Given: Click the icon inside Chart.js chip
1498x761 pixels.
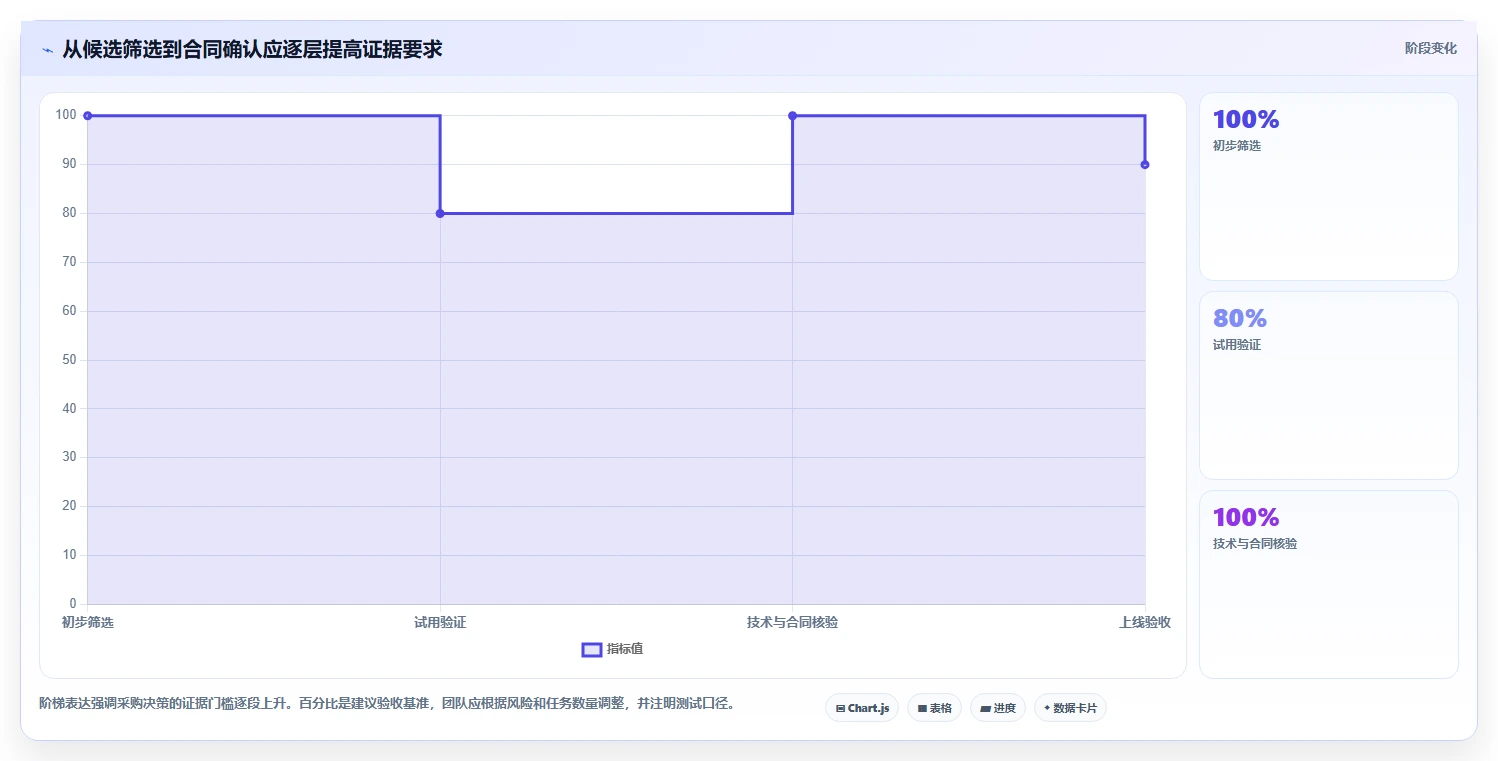Looking at the screenshot, I should (841, 708).
